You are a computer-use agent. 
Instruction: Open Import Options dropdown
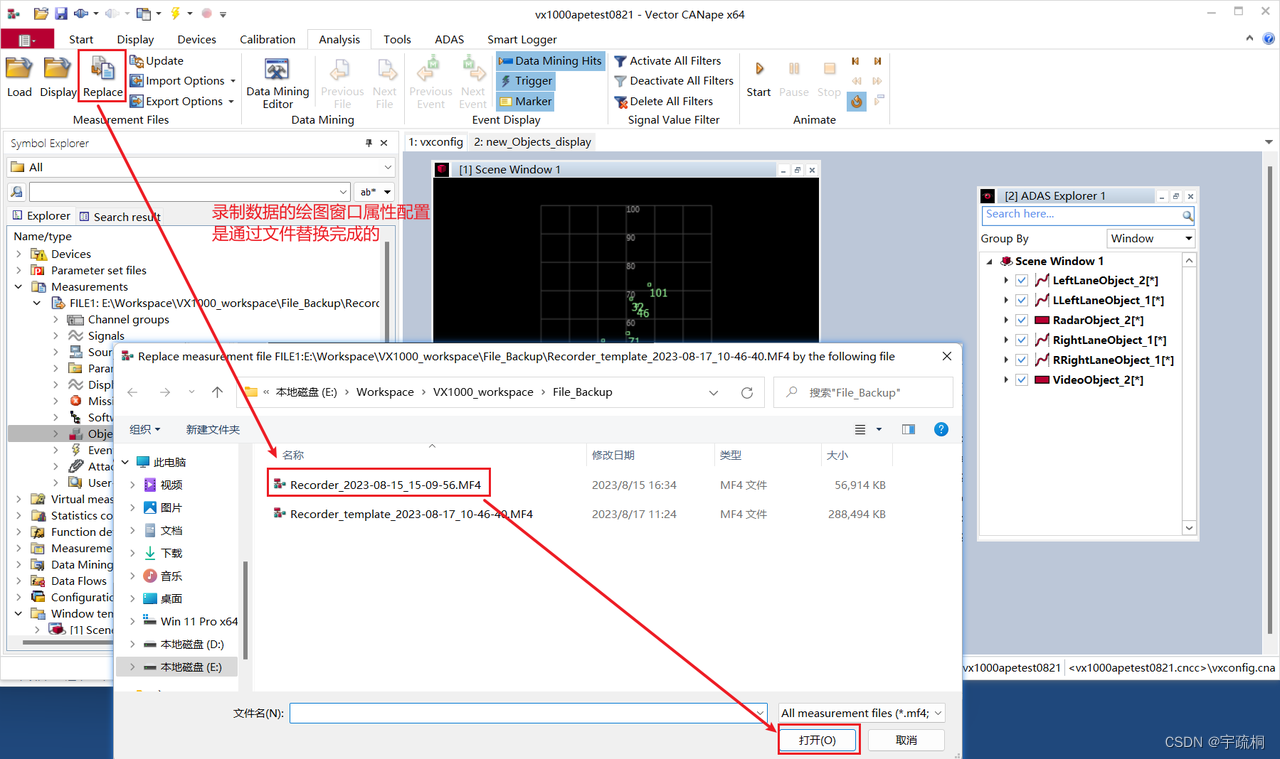[183, 81]
